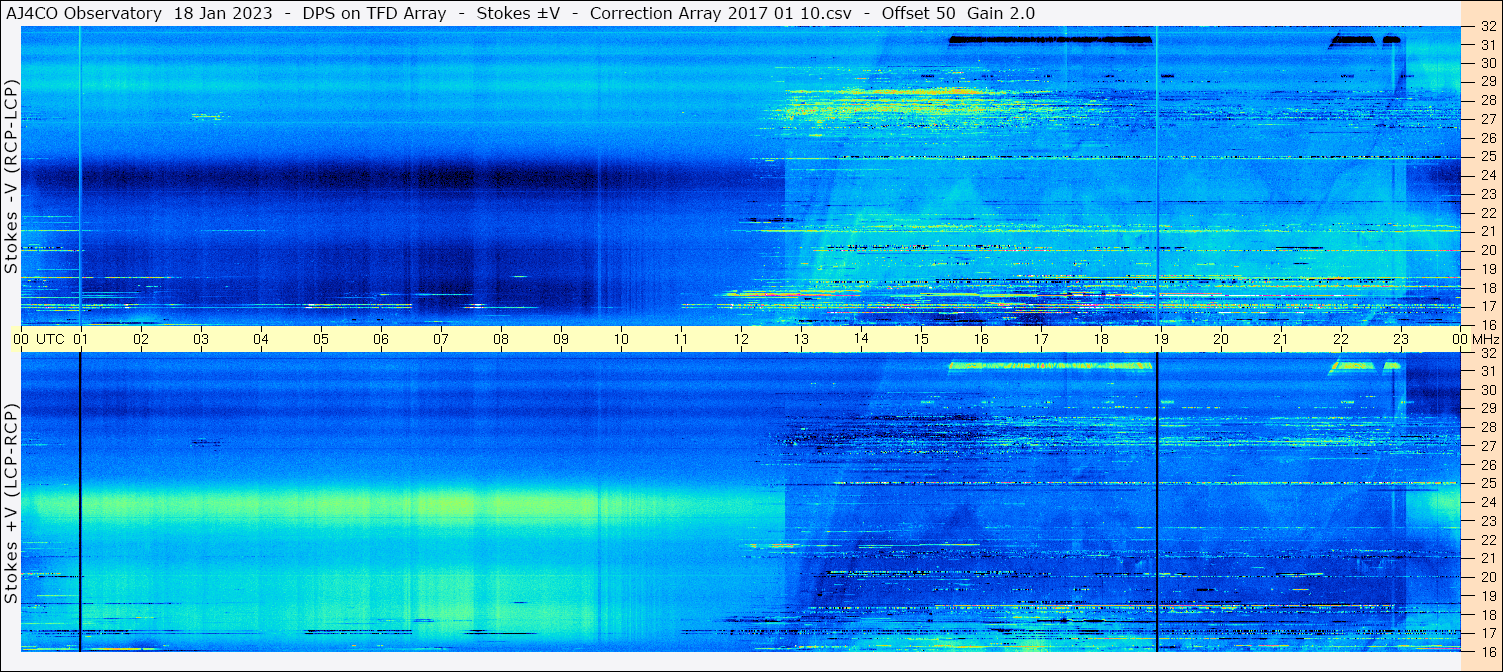Screen dimensions: 1503x672
Task: Click hour marker 14 on the UTC axis
Action: pos(861,340)
